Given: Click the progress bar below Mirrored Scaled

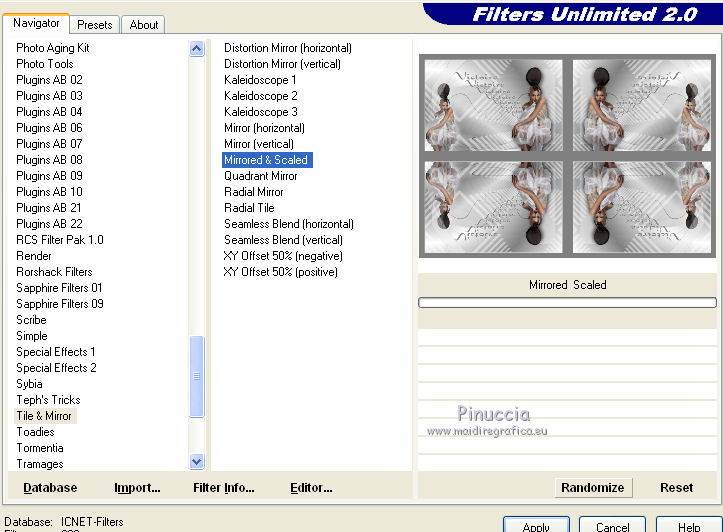Looking at the screenshot, I should click(x=568, y=302).
